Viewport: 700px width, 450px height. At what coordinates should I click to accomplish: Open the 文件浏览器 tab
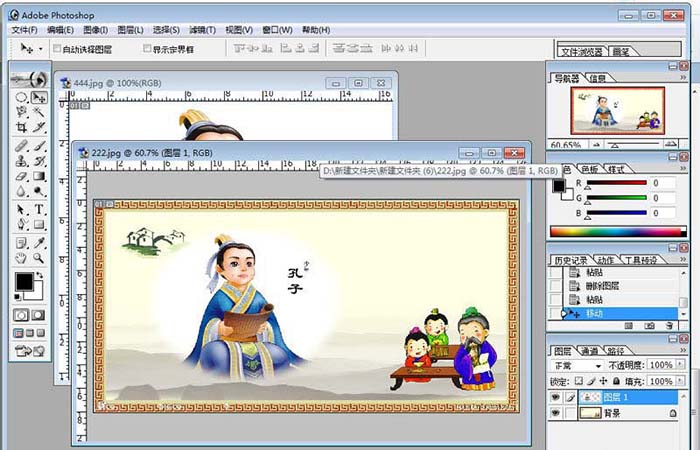(581, 52)
